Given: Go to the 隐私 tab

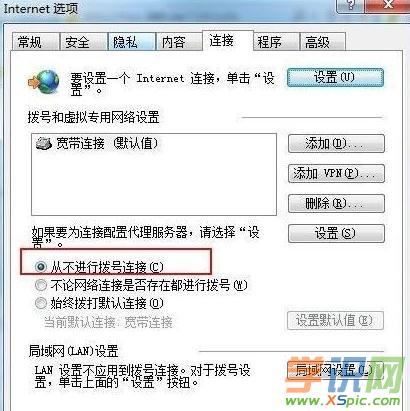Looking at the screenshot, I should [132, 42].
